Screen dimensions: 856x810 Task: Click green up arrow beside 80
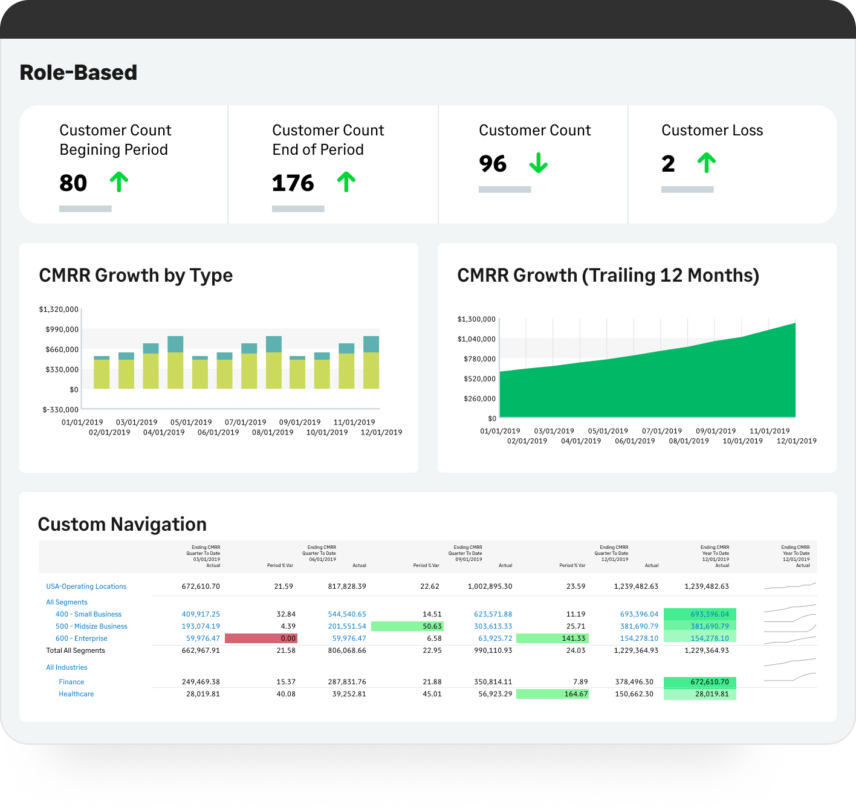(119, 182)
